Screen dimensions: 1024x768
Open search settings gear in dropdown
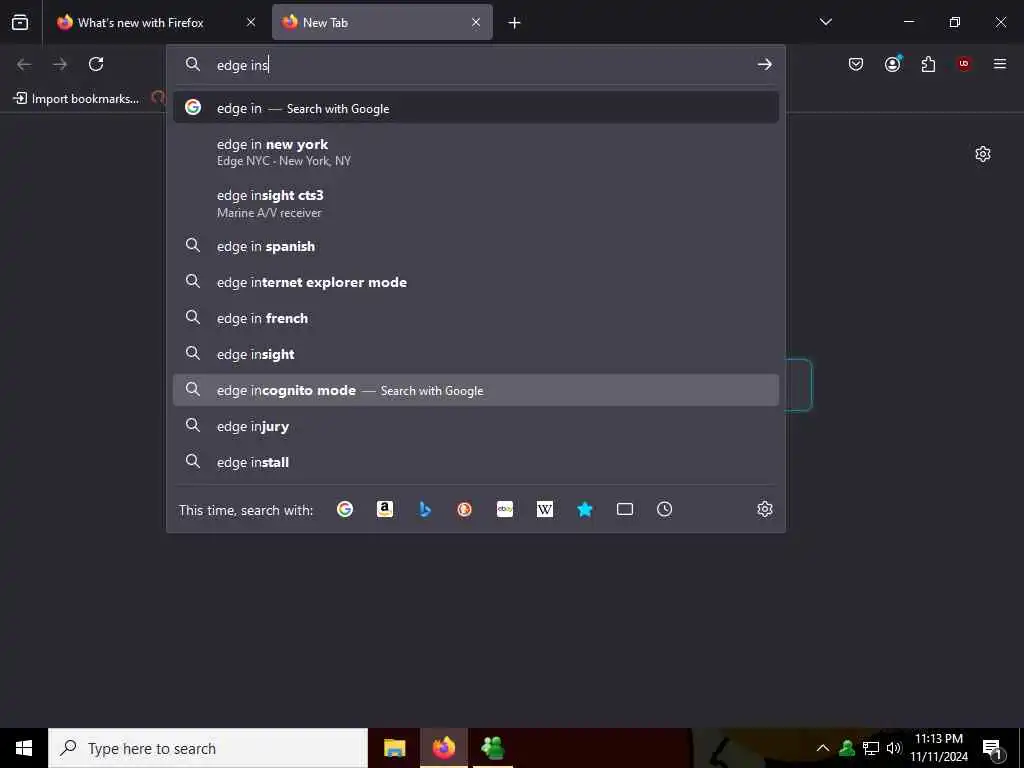[x=765, y=509]
